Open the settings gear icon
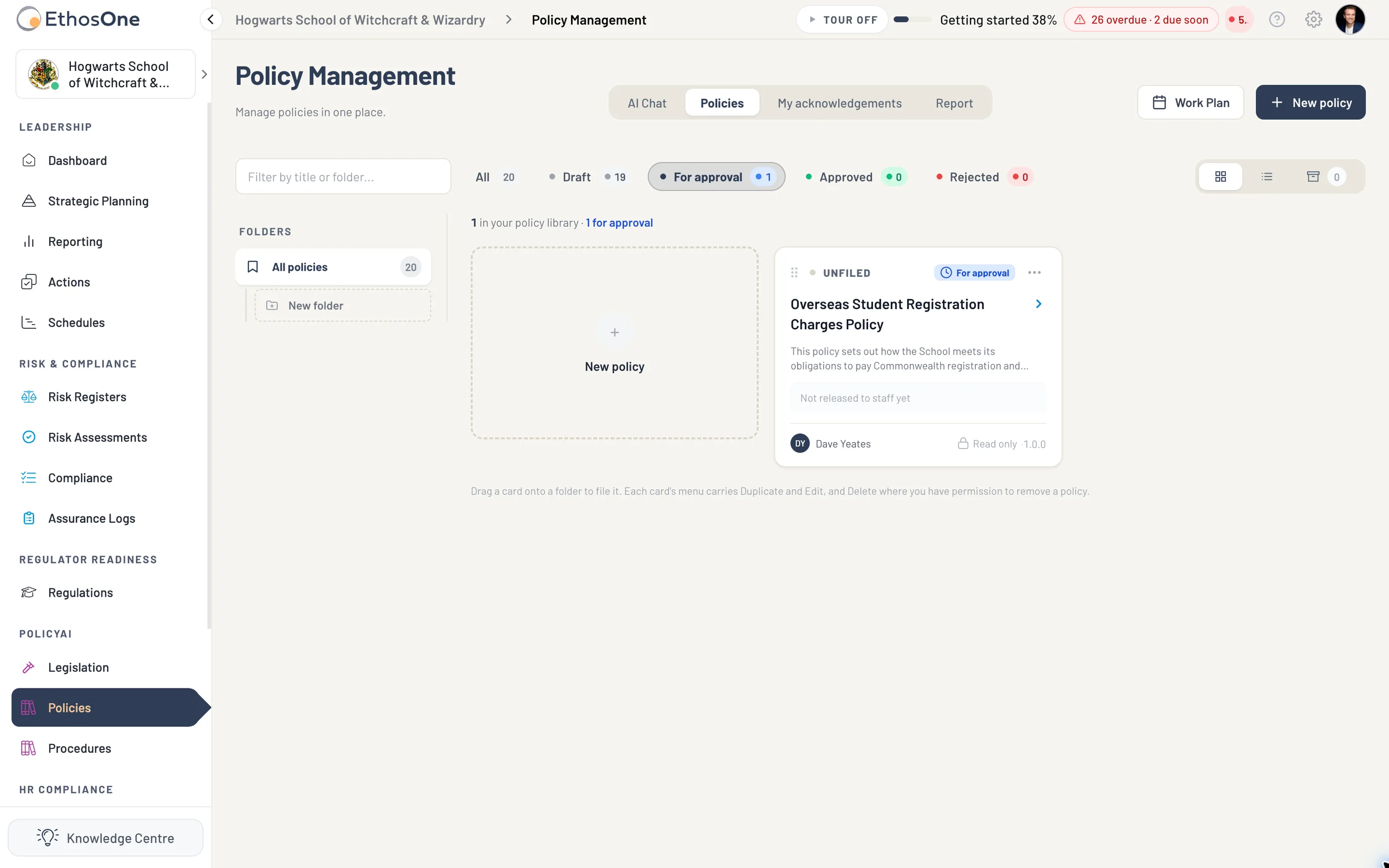The width and height of the screenshot is (1389, 868). 1313,19
